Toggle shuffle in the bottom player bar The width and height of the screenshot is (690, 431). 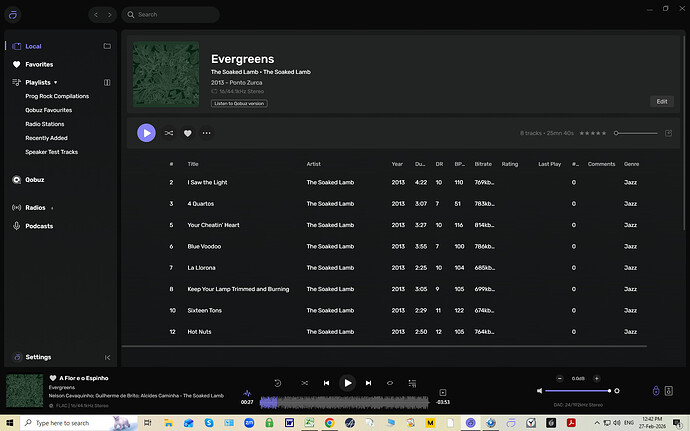(x=305, y=383)
